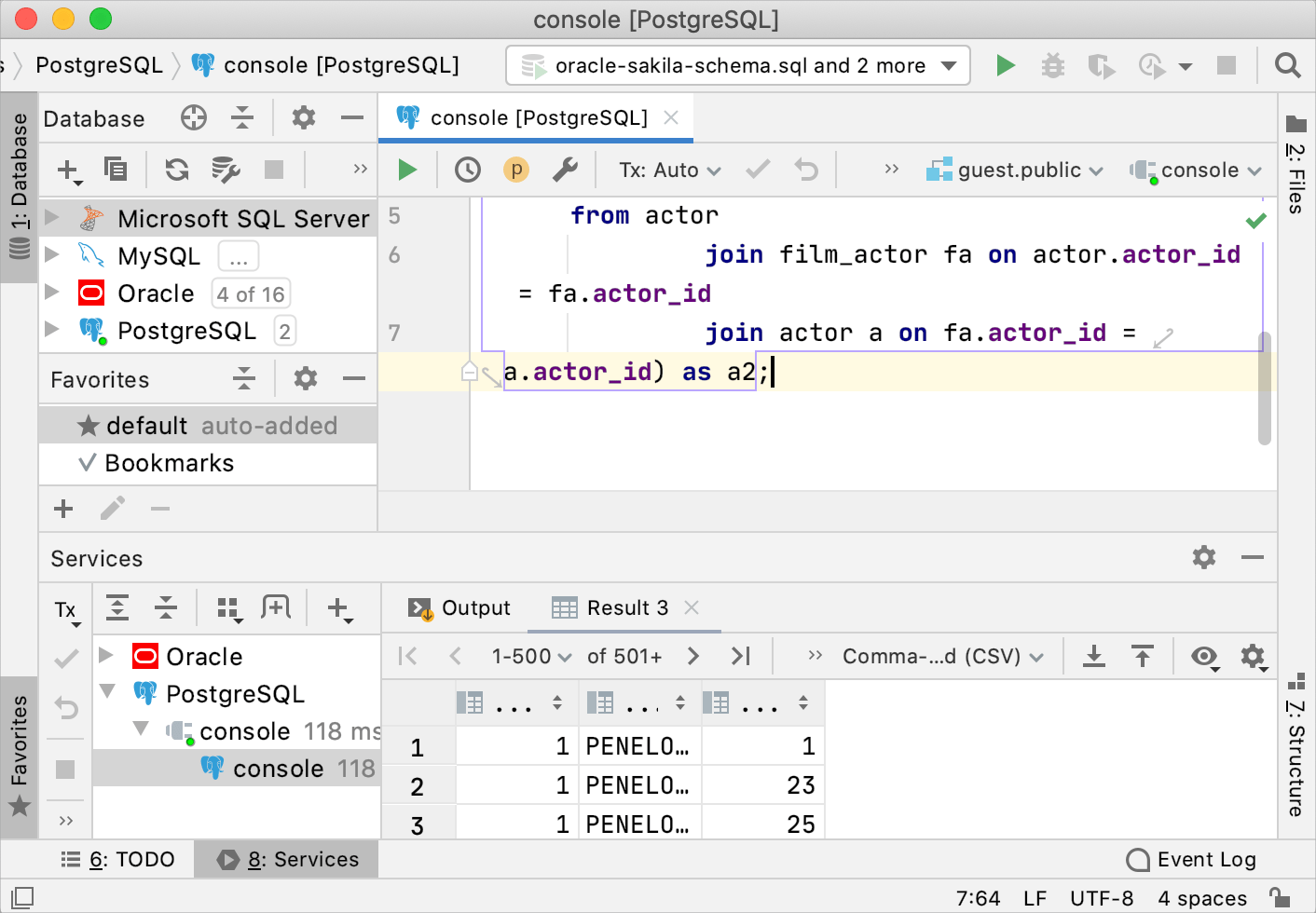This screenshot has height=913, width=1316.
Task: Run the query with the green execute button
Action: click(x=407, y=170)
